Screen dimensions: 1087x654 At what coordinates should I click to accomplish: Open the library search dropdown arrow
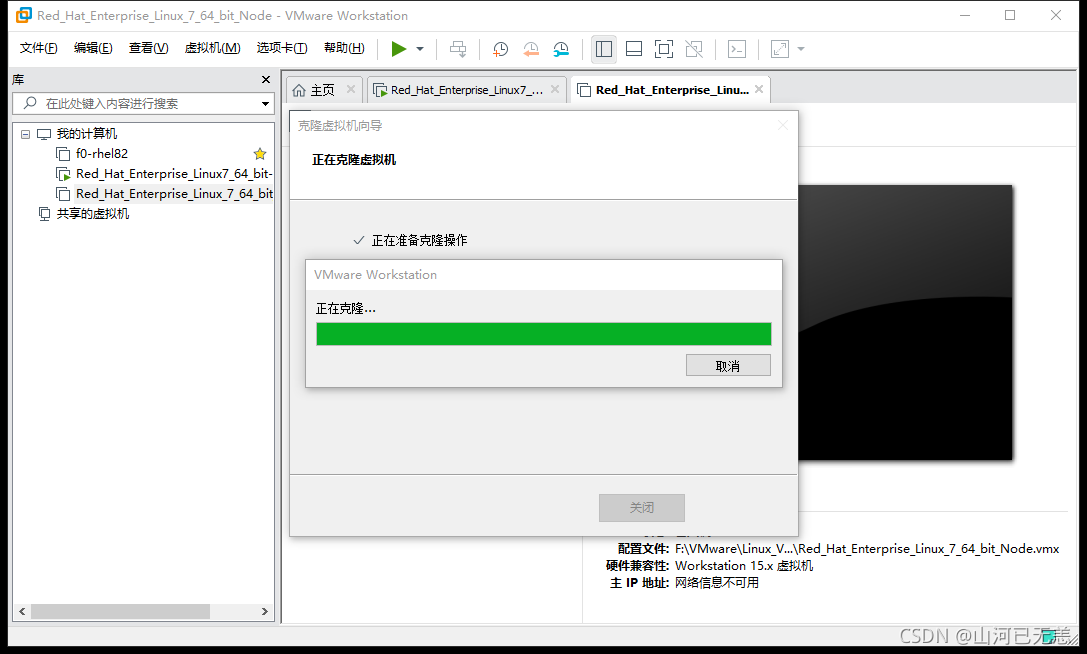[265, 104]
